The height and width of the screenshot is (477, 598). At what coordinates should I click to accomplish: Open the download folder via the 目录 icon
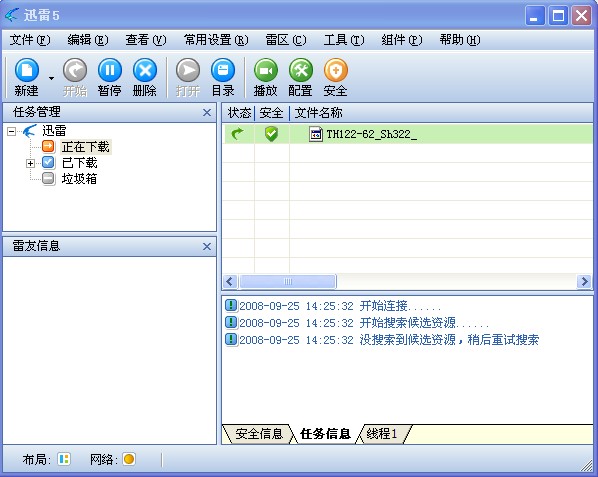point(223,71)
